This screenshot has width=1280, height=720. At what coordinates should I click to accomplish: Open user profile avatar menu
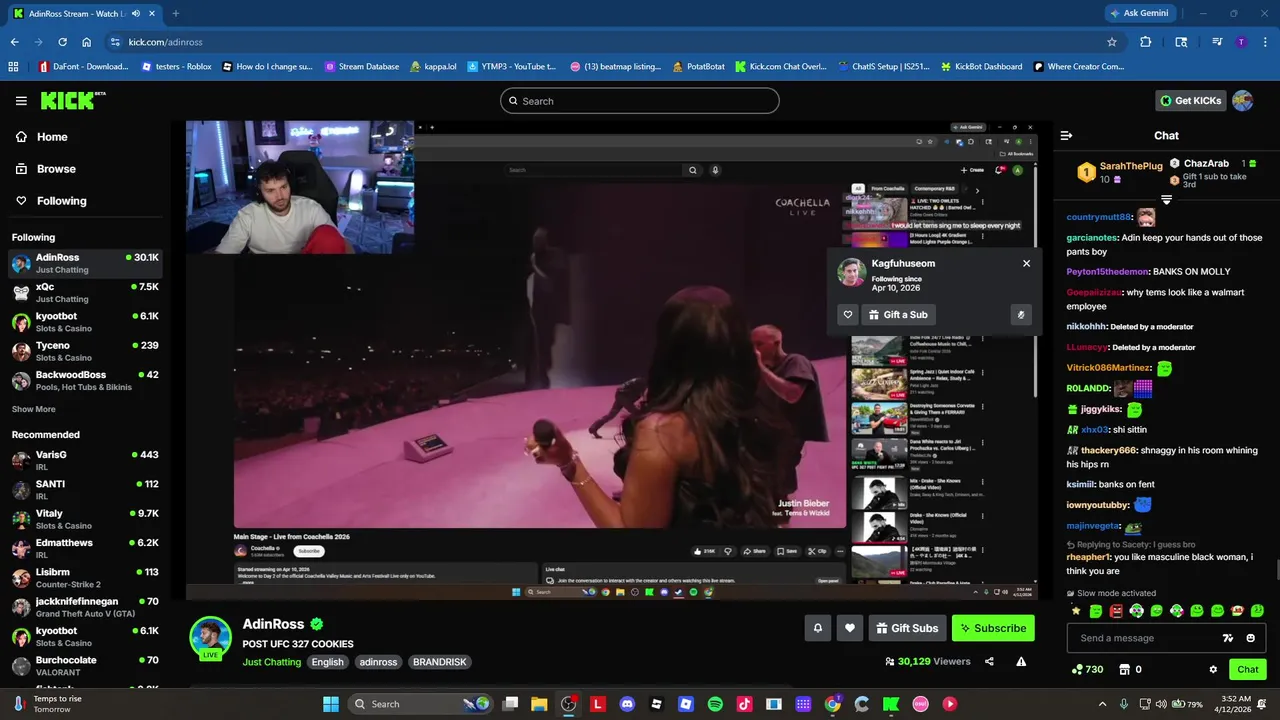[x=1243, y=100]
